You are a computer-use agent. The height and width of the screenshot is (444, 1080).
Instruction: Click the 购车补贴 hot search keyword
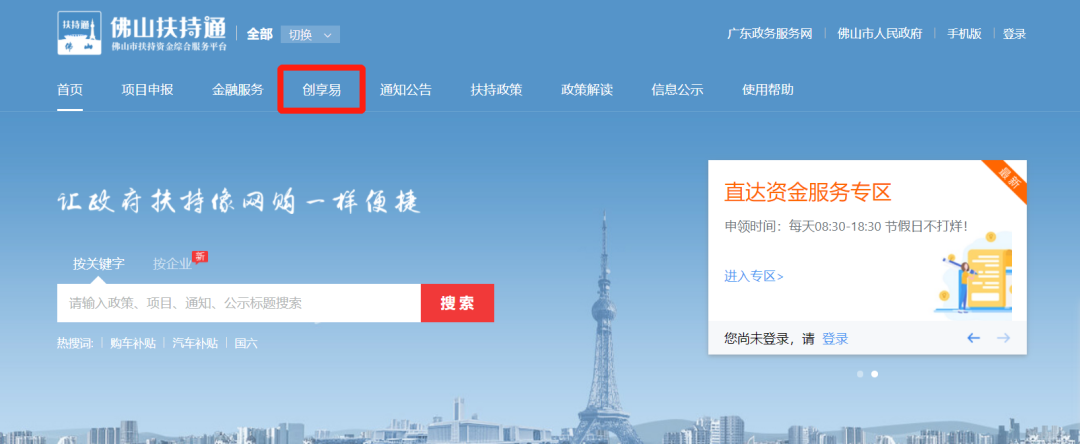(x=133, y=343)
